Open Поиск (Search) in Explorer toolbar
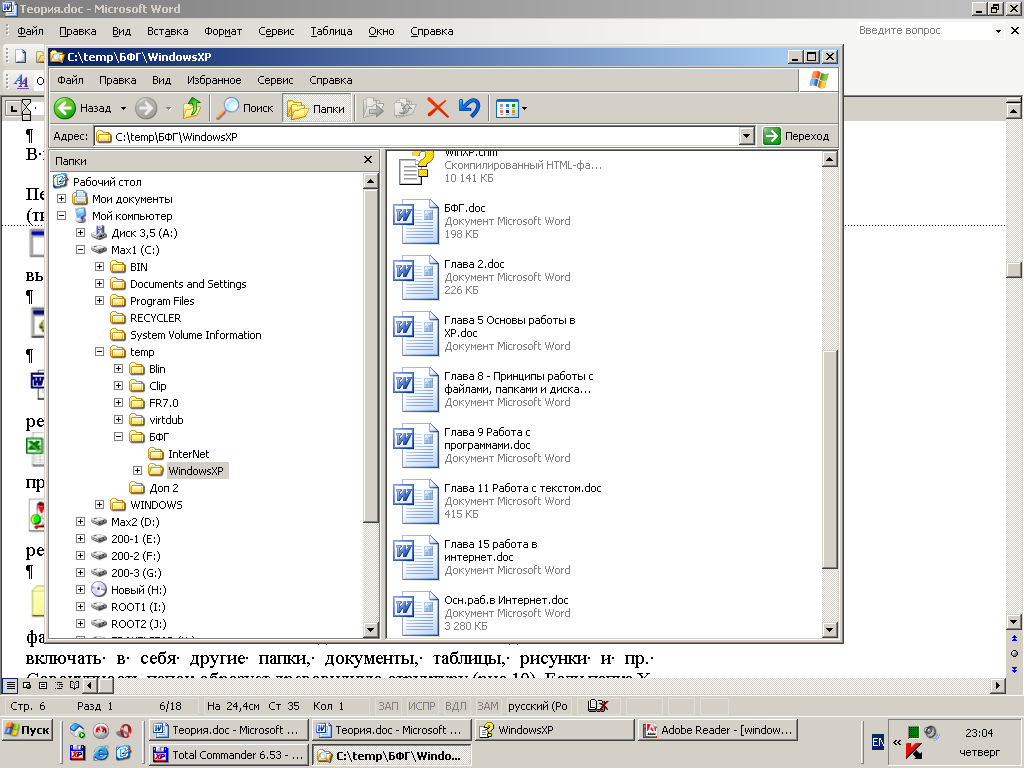 246,108
